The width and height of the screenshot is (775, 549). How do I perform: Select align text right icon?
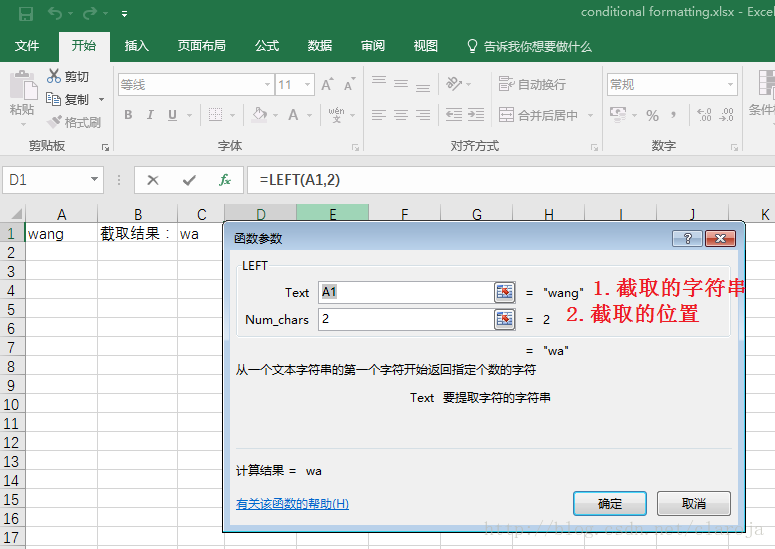[x=423, y=115]
